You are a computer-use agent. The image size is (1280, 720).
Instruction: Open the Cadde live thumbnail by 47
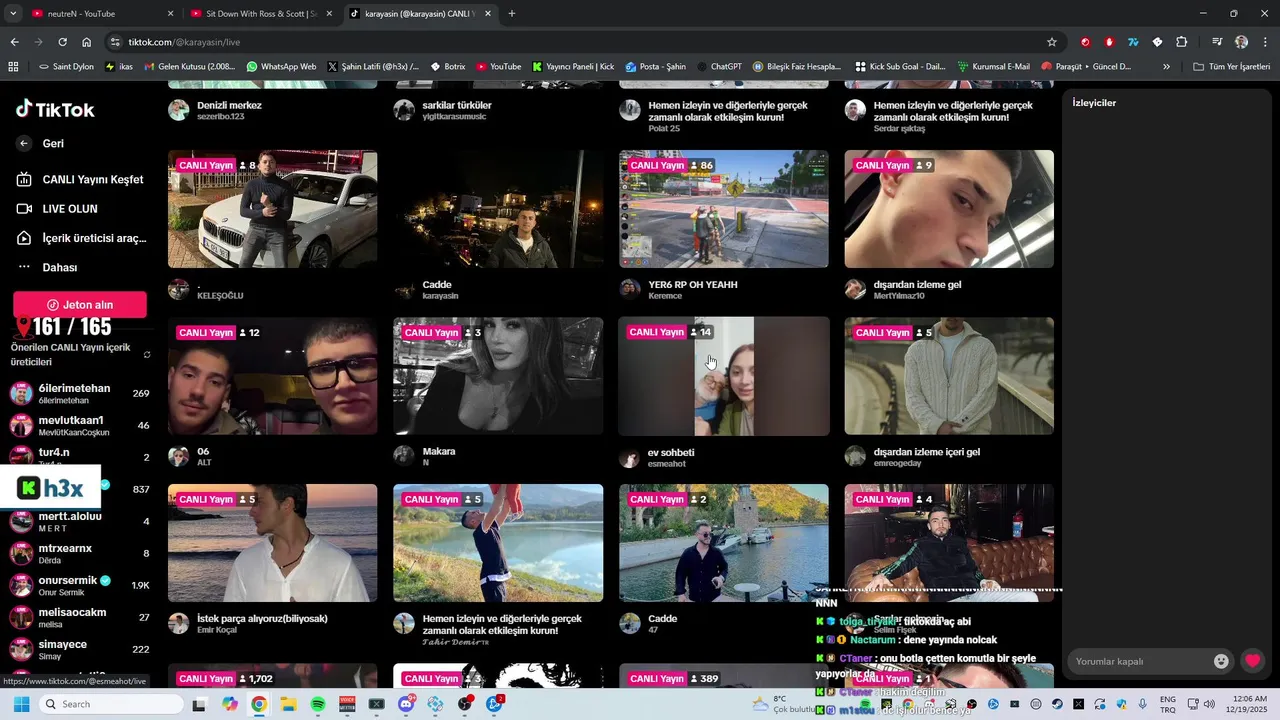tap(724, 543)
